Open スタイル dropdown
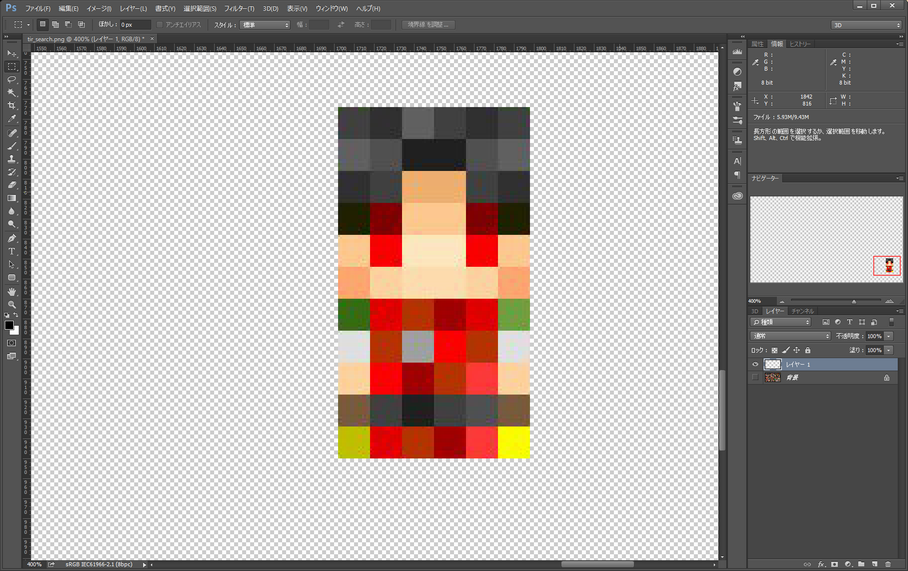This screenshot has height=571, width=908. click(265, 25)
